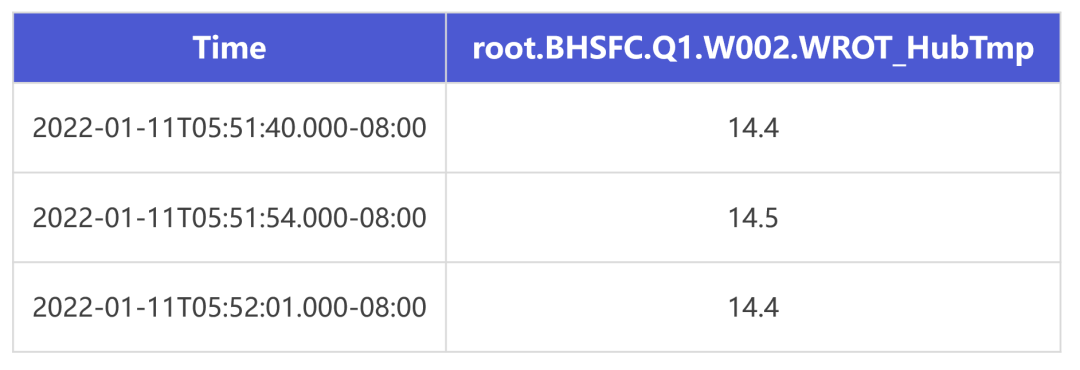The image size is (1080, 370).
Task: Choose the last timestamp under Time
Action: [x=229, y=307]
